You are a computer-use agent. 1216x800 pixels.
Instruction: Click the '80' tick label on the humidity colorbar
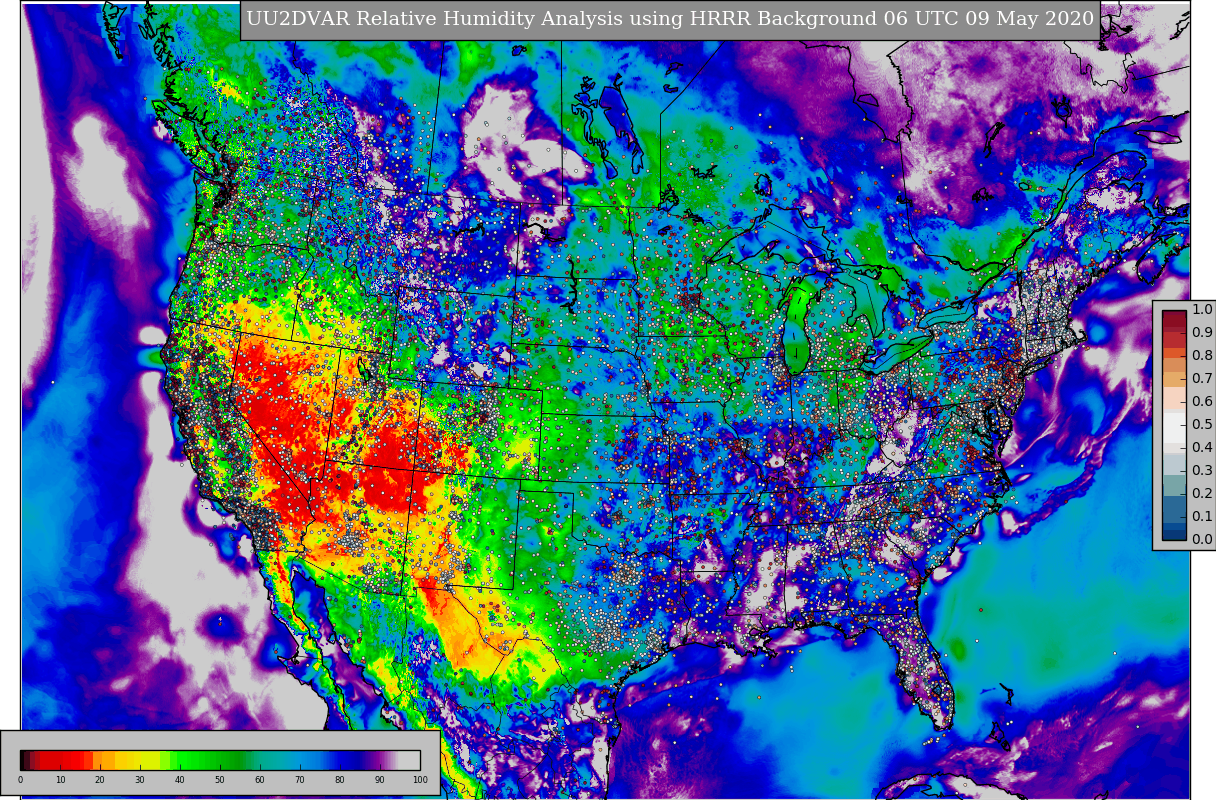[340, 780]
